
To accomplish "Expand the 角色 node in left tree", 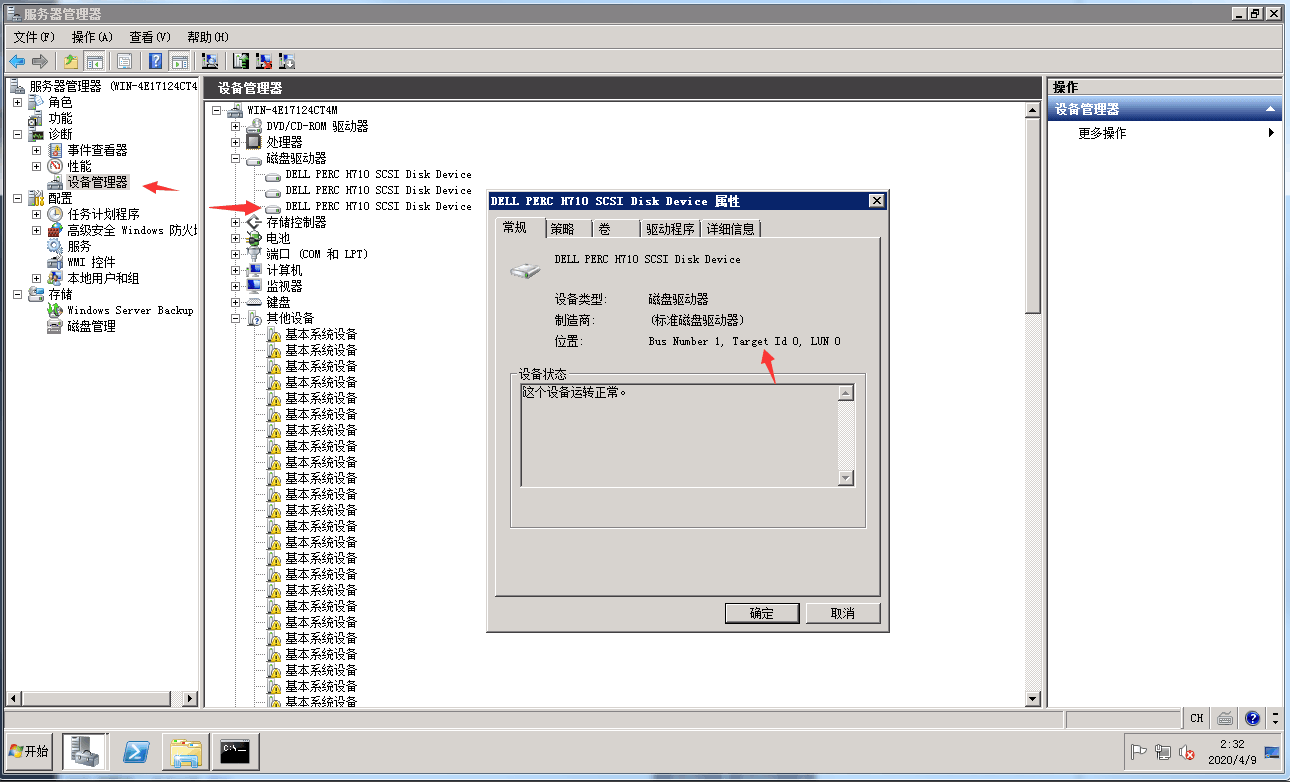I will click(x=17, y=102).
